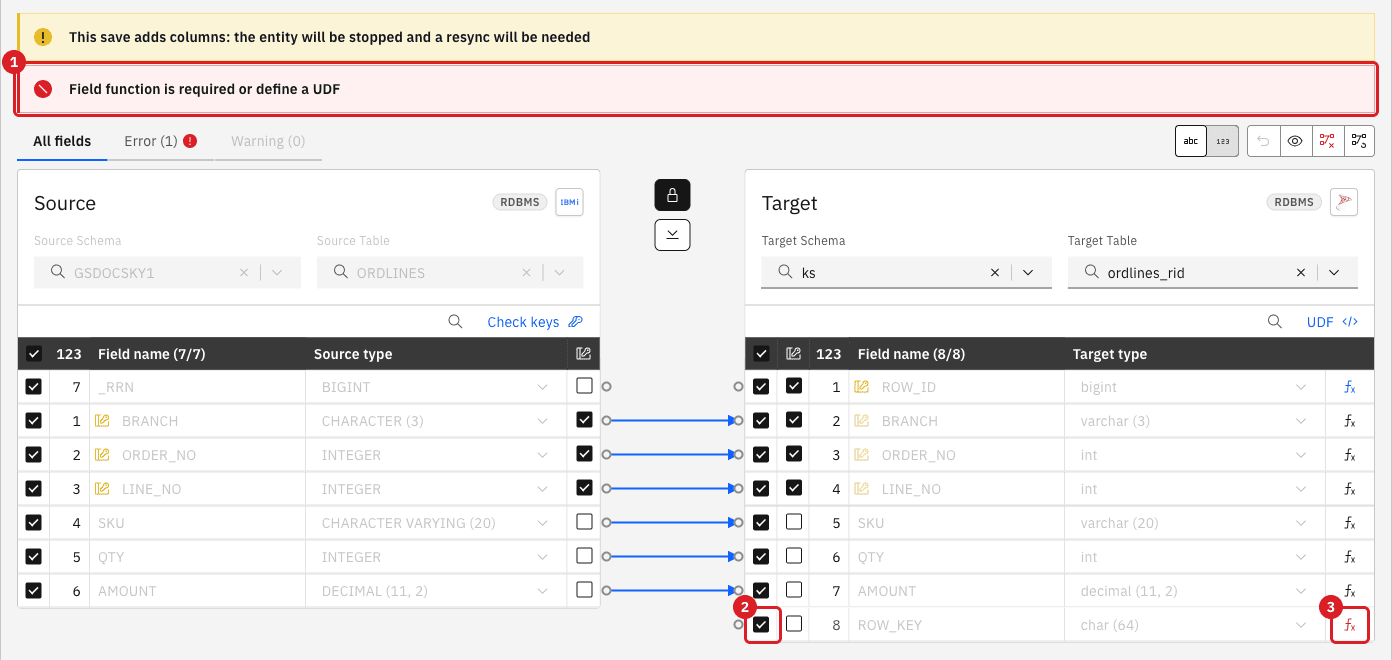Image resolution: width=1392 pixels, height=660 pixels.
Task: Click the IBMi source system icon
Action: [x=569, y=202]
